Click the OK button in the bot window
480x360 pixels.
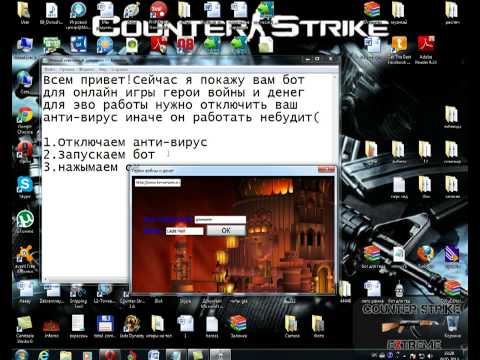[226, 230]
